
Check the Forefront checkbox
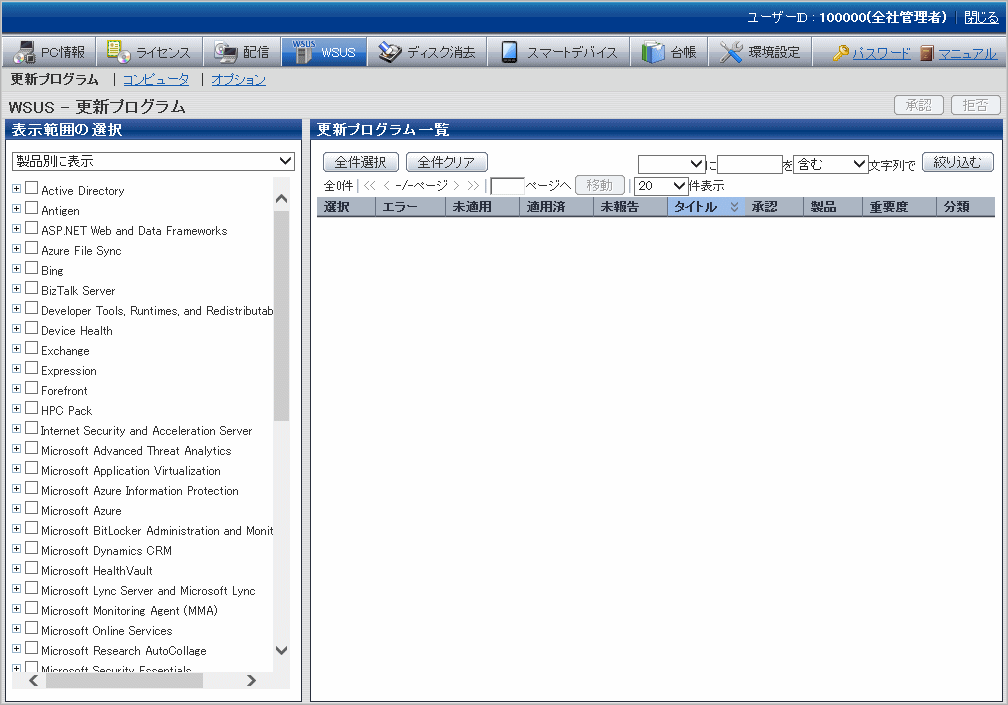[x=32, y=388]
